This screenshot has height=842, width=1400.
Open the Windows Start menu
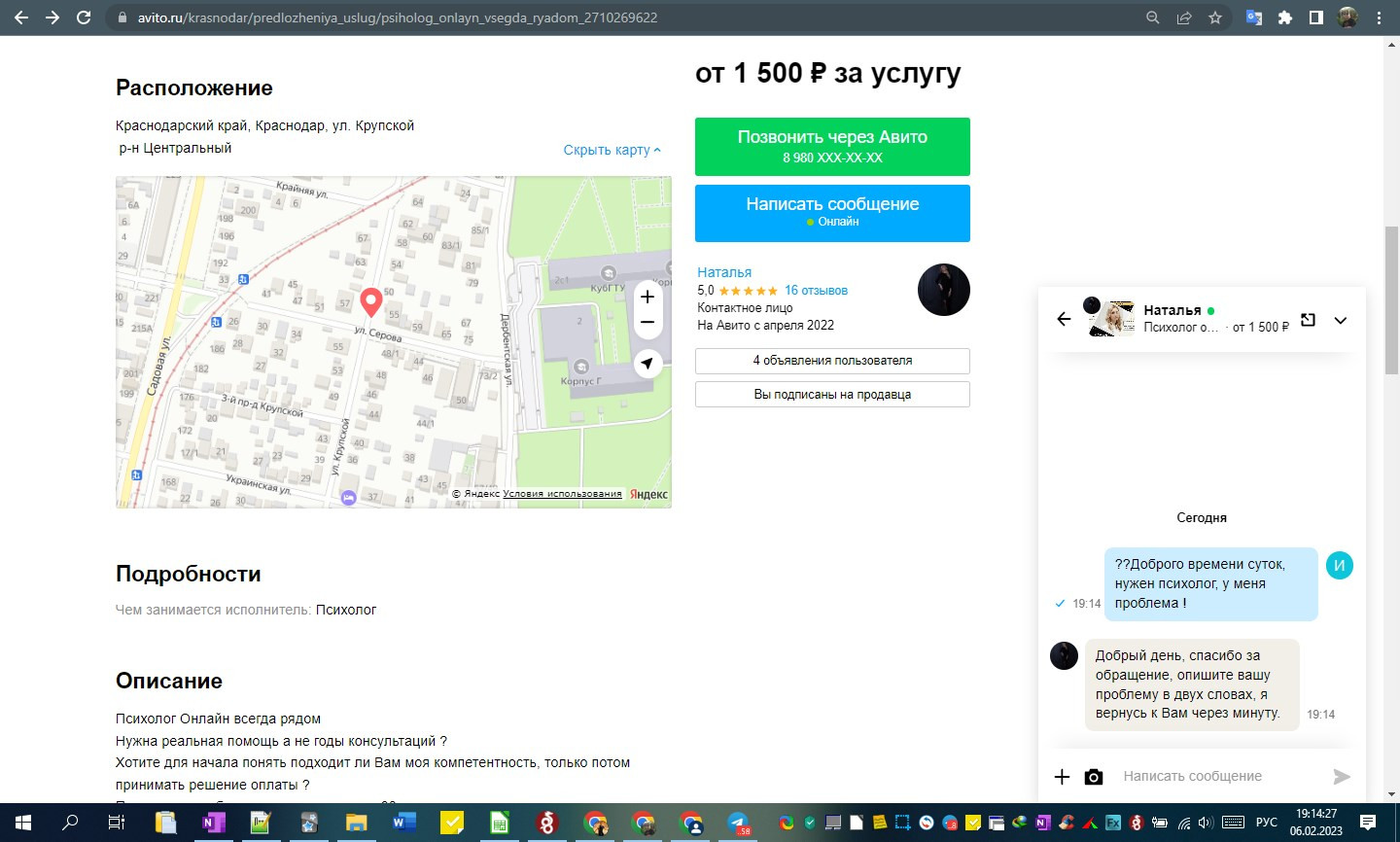(x=22, y=823)
